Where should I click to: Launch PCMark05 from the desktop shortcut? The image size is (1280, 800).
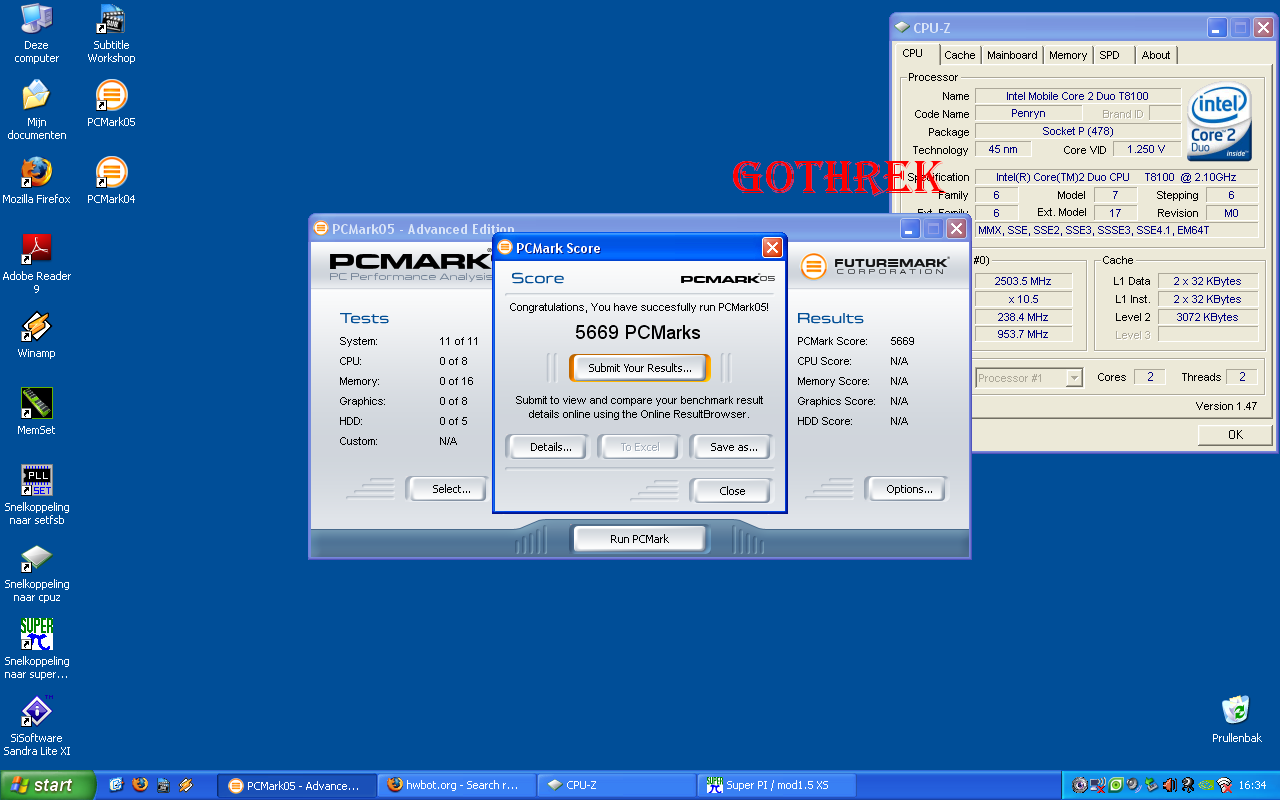coord(111,104)
